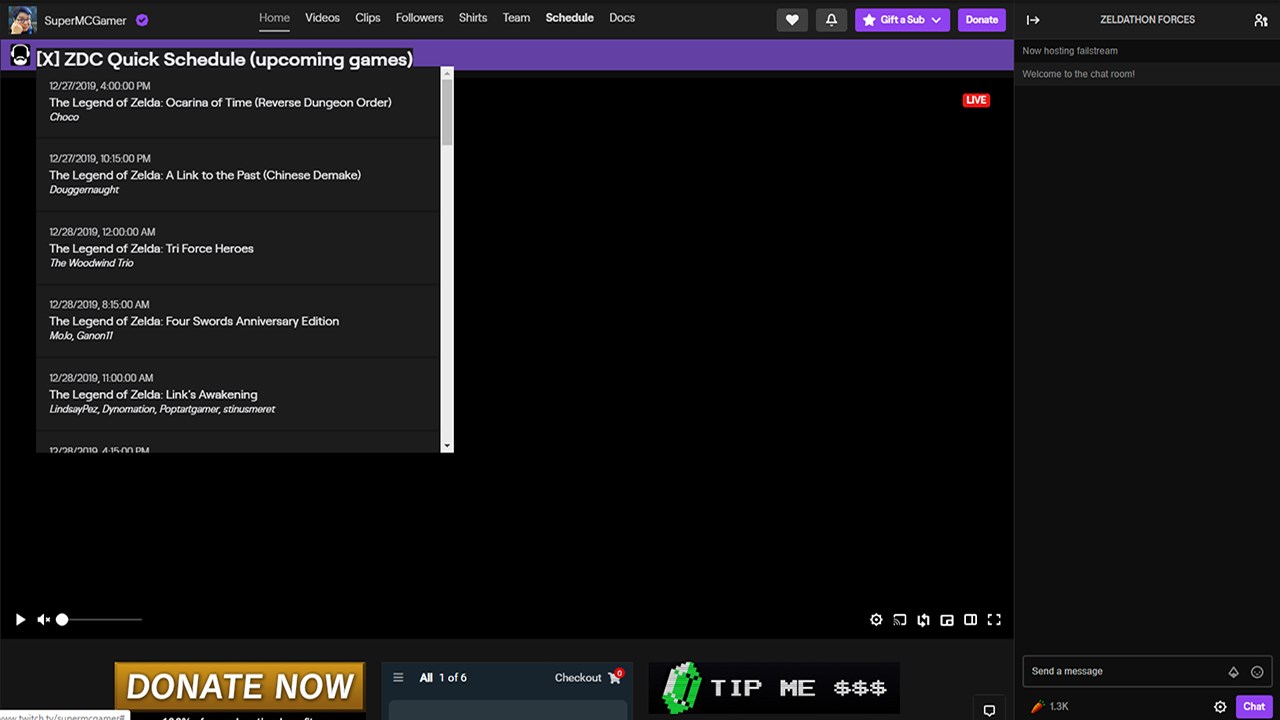Toggle theatre mode
Viewport: 1280px width, 720px height.
[970, 620]
